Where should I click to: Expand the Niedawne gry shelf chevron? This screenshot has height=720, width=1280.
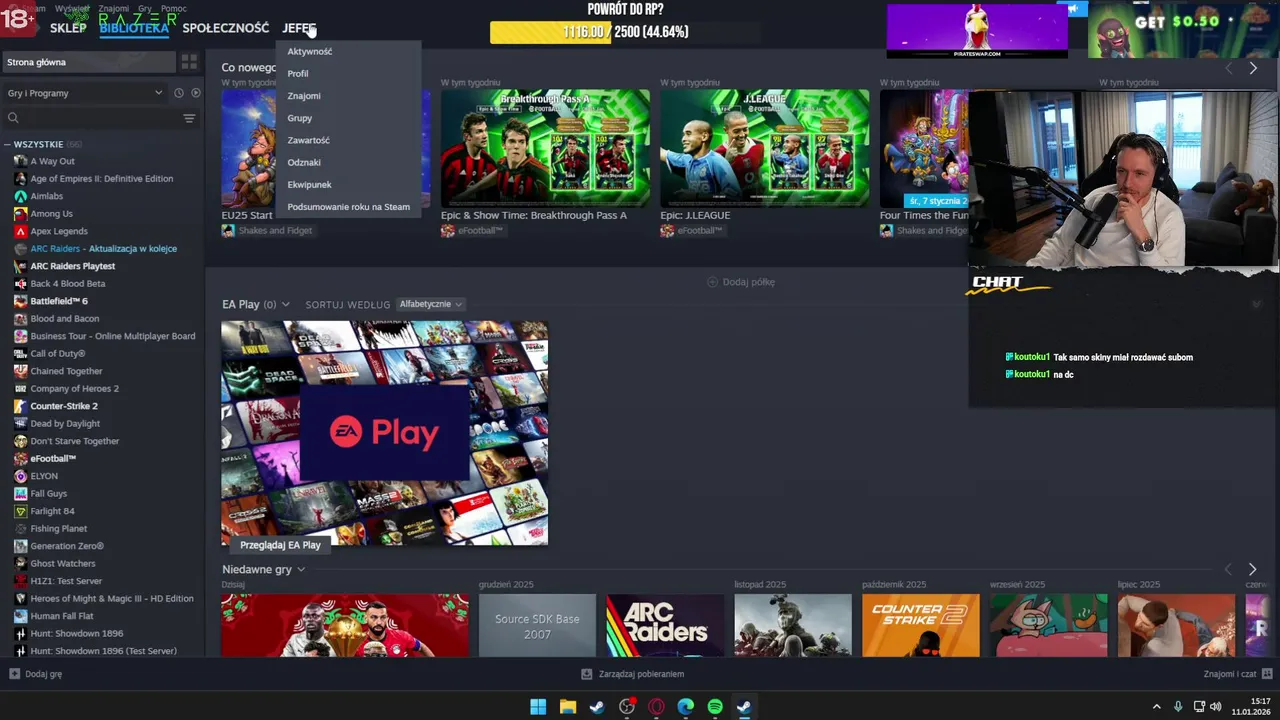coord(301,570)
